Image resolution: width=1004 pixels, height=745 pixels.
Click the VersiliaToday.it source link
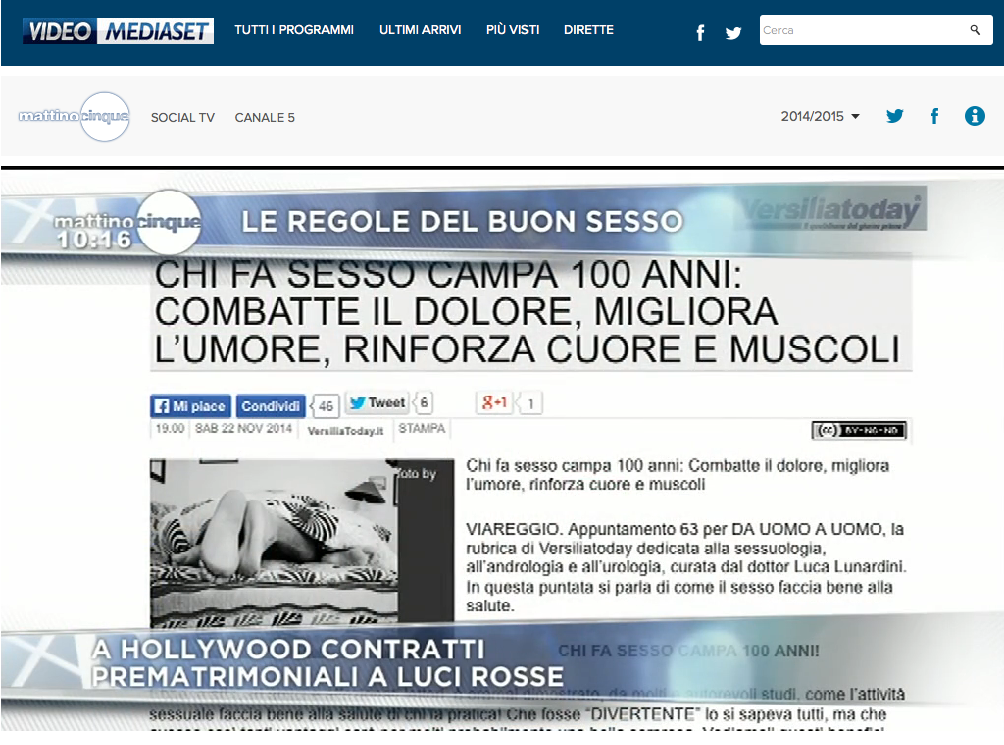[345, 431]
